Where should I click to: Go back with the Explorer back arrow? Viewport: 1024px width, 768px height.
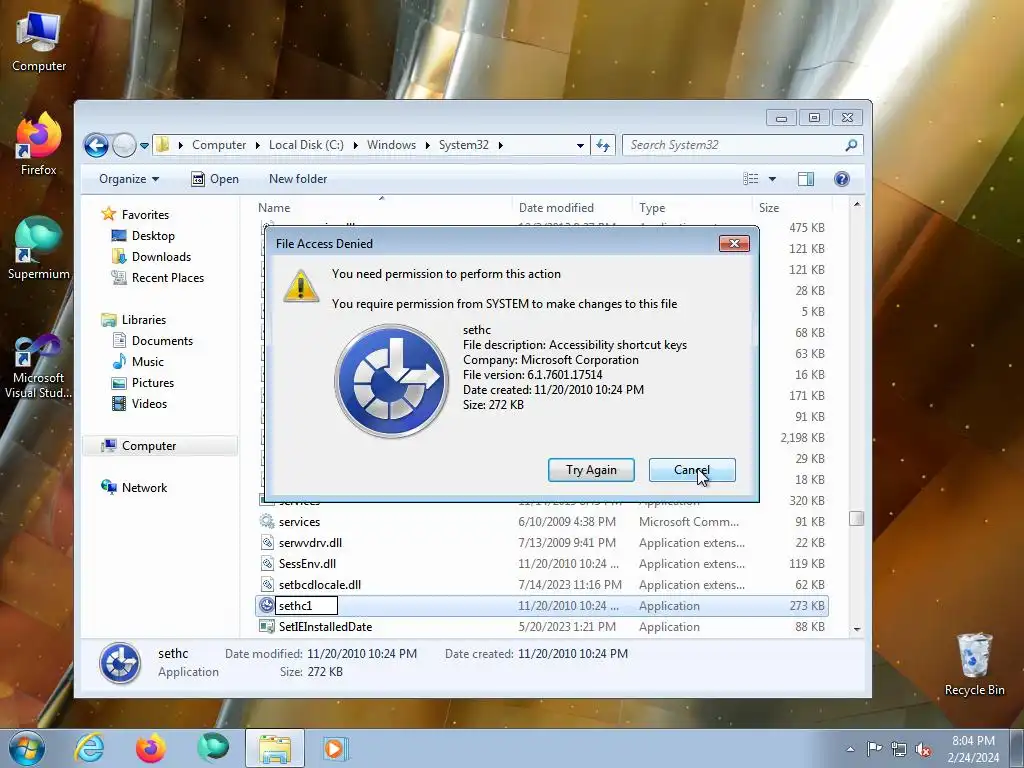point(96,145)
